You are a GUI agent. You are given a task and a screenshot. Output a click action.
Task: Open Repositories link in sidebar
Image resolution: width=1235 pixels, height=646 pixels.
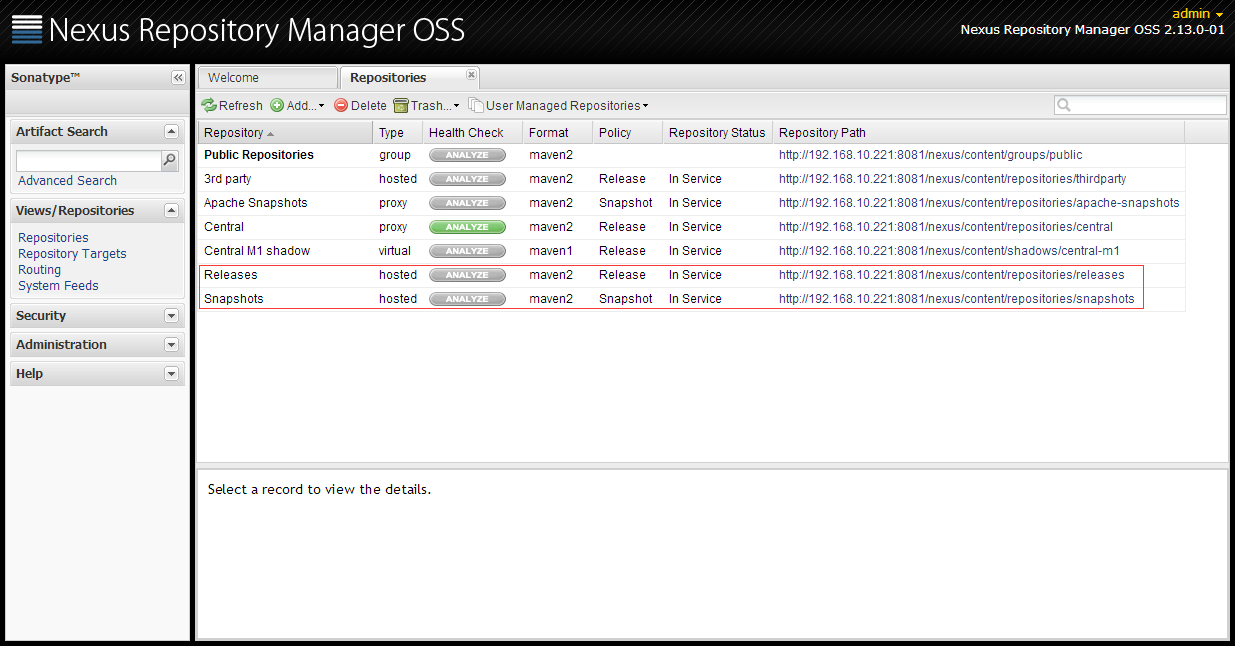pos(53,238)
